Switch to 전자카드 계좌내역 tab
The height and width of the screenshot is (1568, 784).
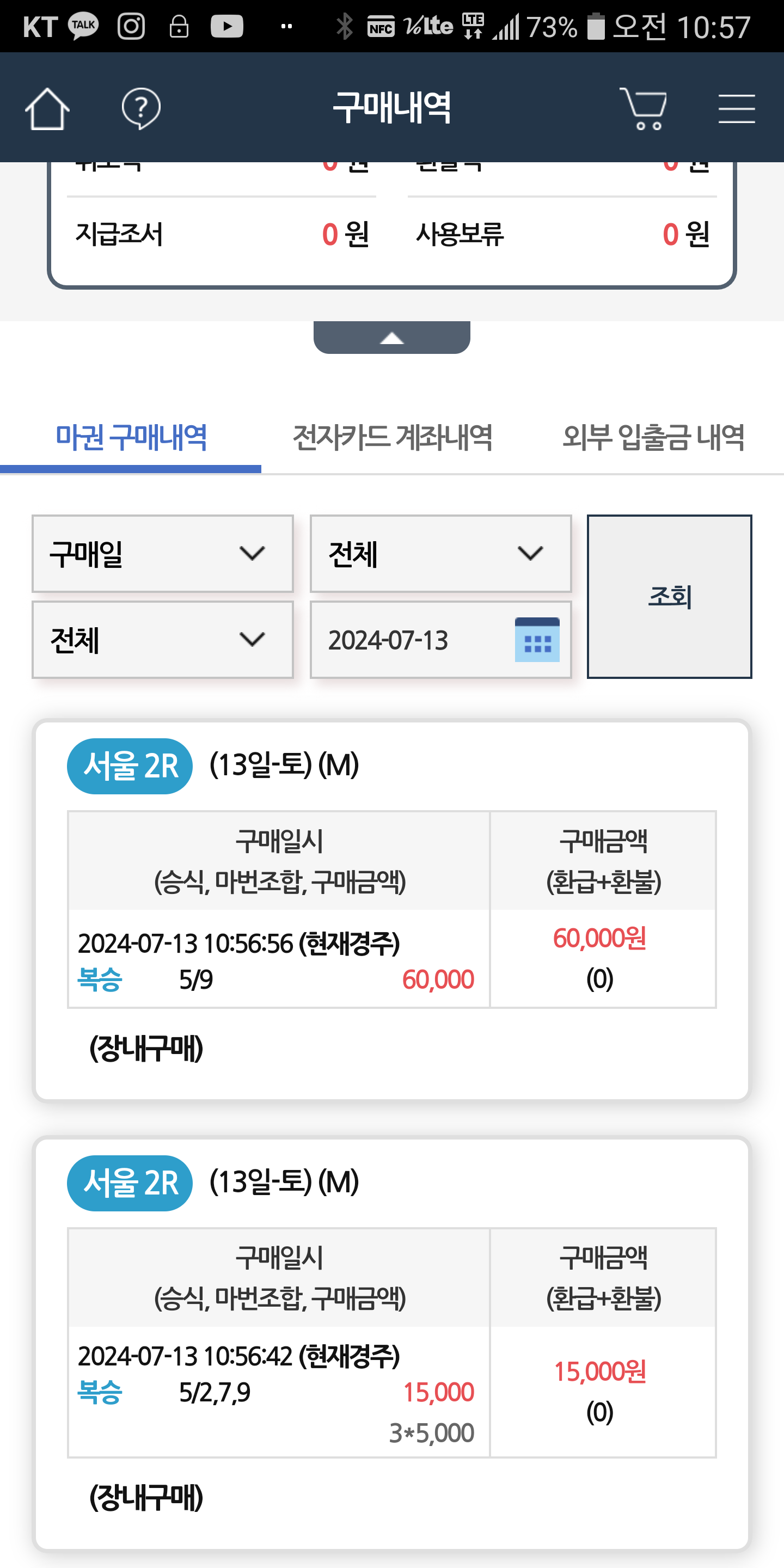tap(392, 438)
